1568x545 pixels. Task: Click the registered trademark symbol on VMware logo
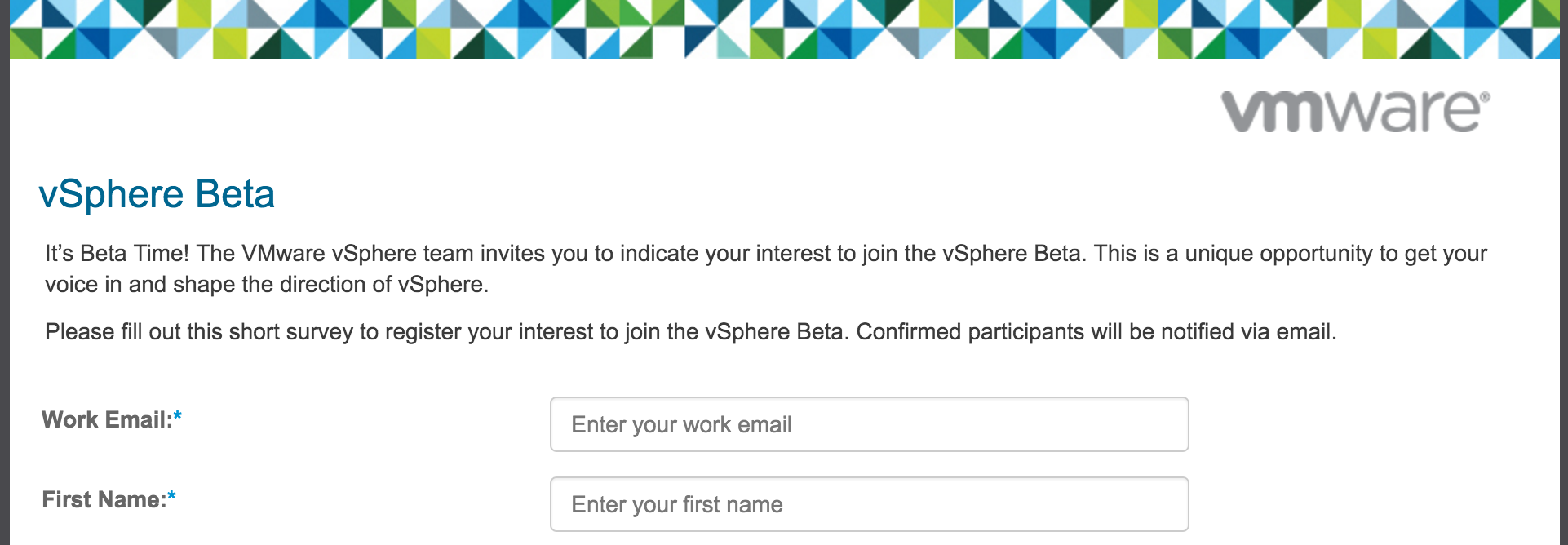click(x=1485, y=97)
